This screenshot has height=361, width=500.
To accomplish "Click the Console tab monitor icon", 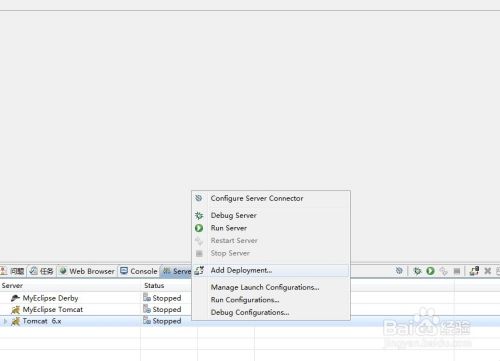I will click(124, 271).
